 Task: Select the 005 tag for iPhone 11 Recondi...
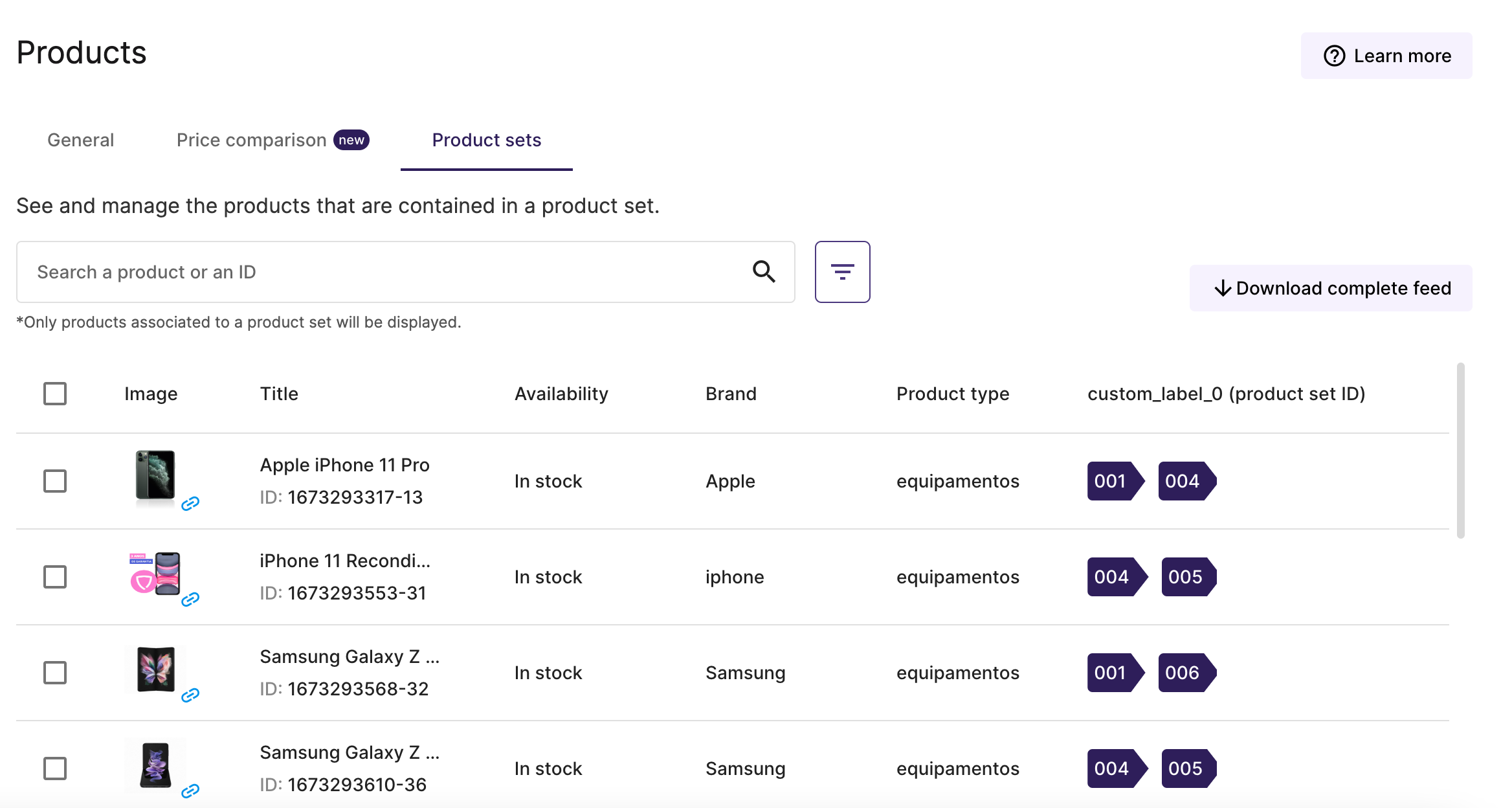pyautogui.click(x=1189, y=577)
